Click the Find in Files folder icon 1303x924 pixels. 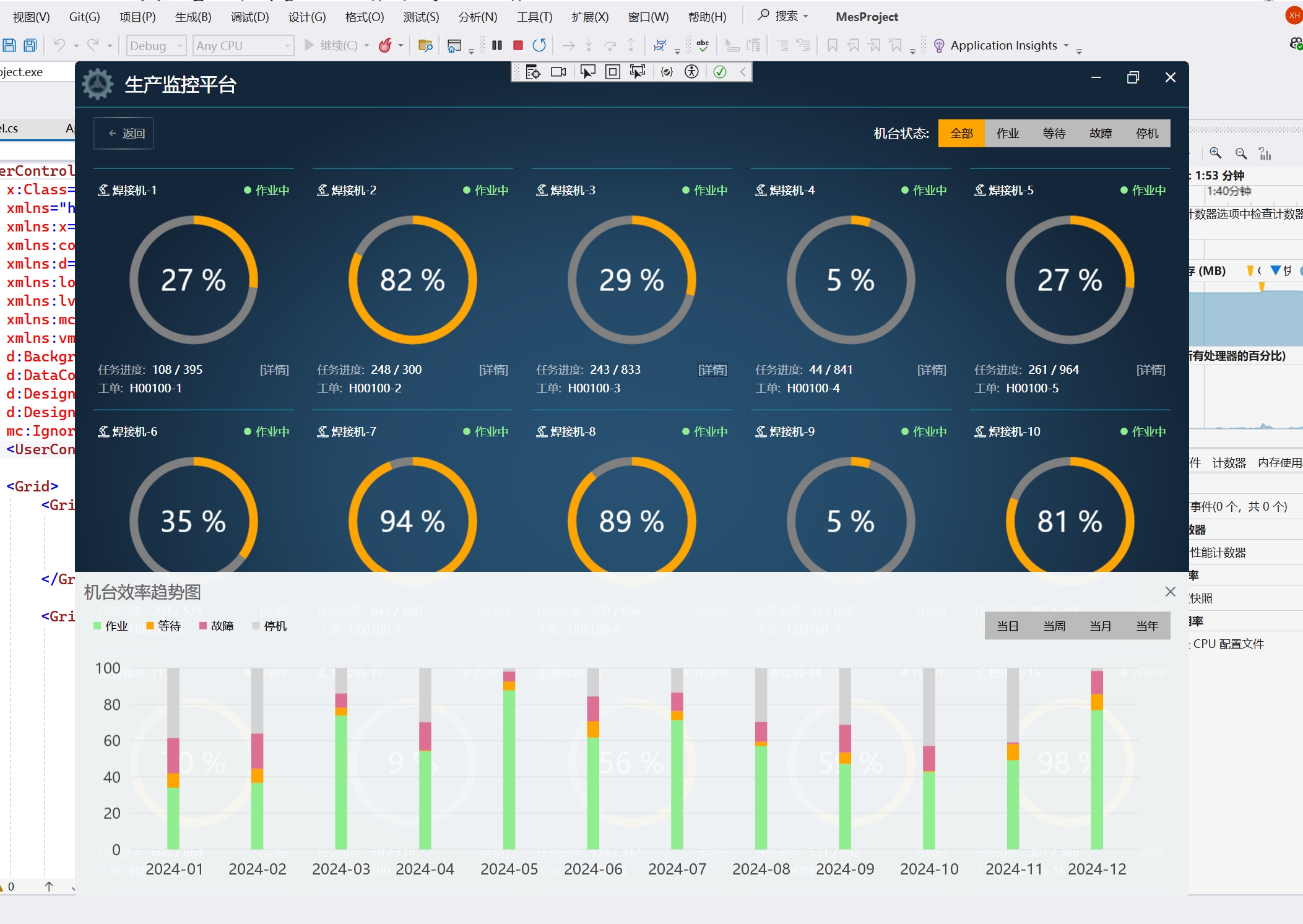tap(425, 45)
